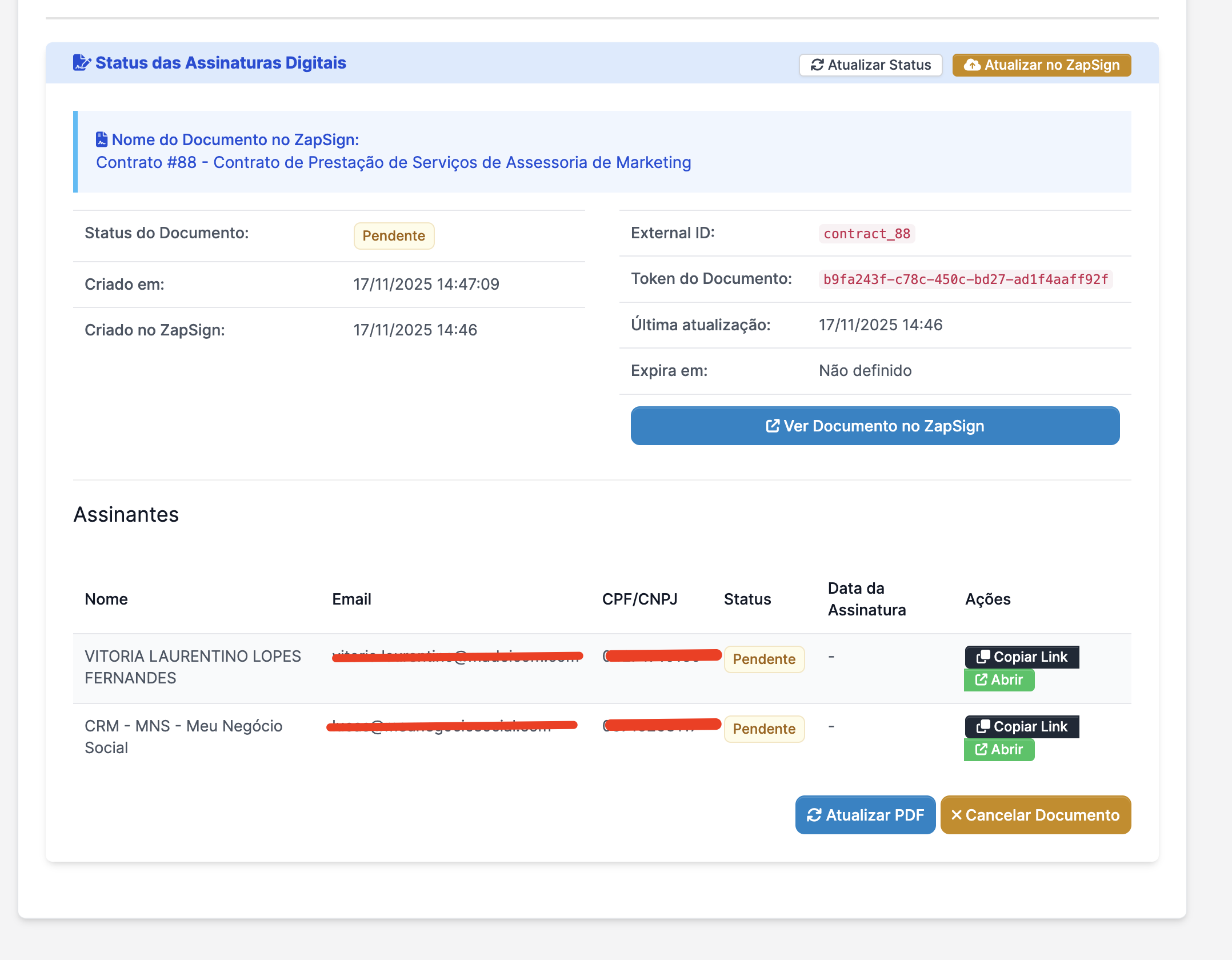Cancel the document using Cancelar Documento

point(1035,815)
